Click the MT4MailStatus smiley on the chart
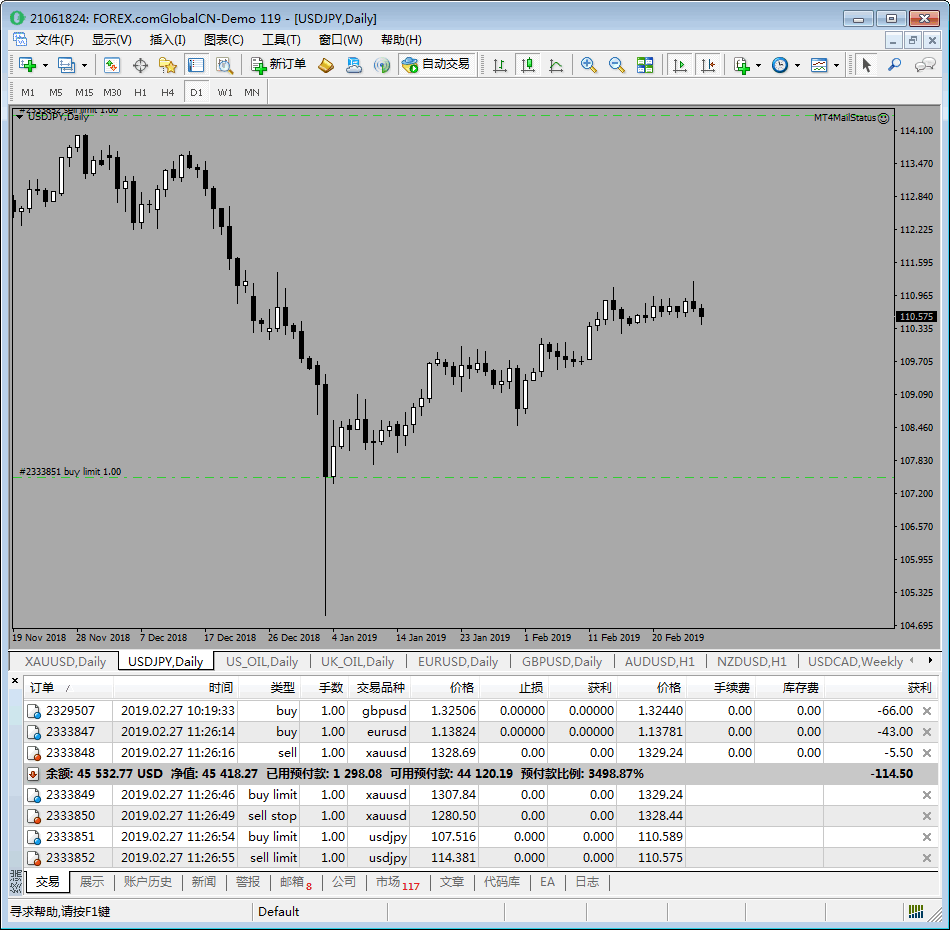The height and width of the screenshot is (930, 950). (x=883, y=118)
